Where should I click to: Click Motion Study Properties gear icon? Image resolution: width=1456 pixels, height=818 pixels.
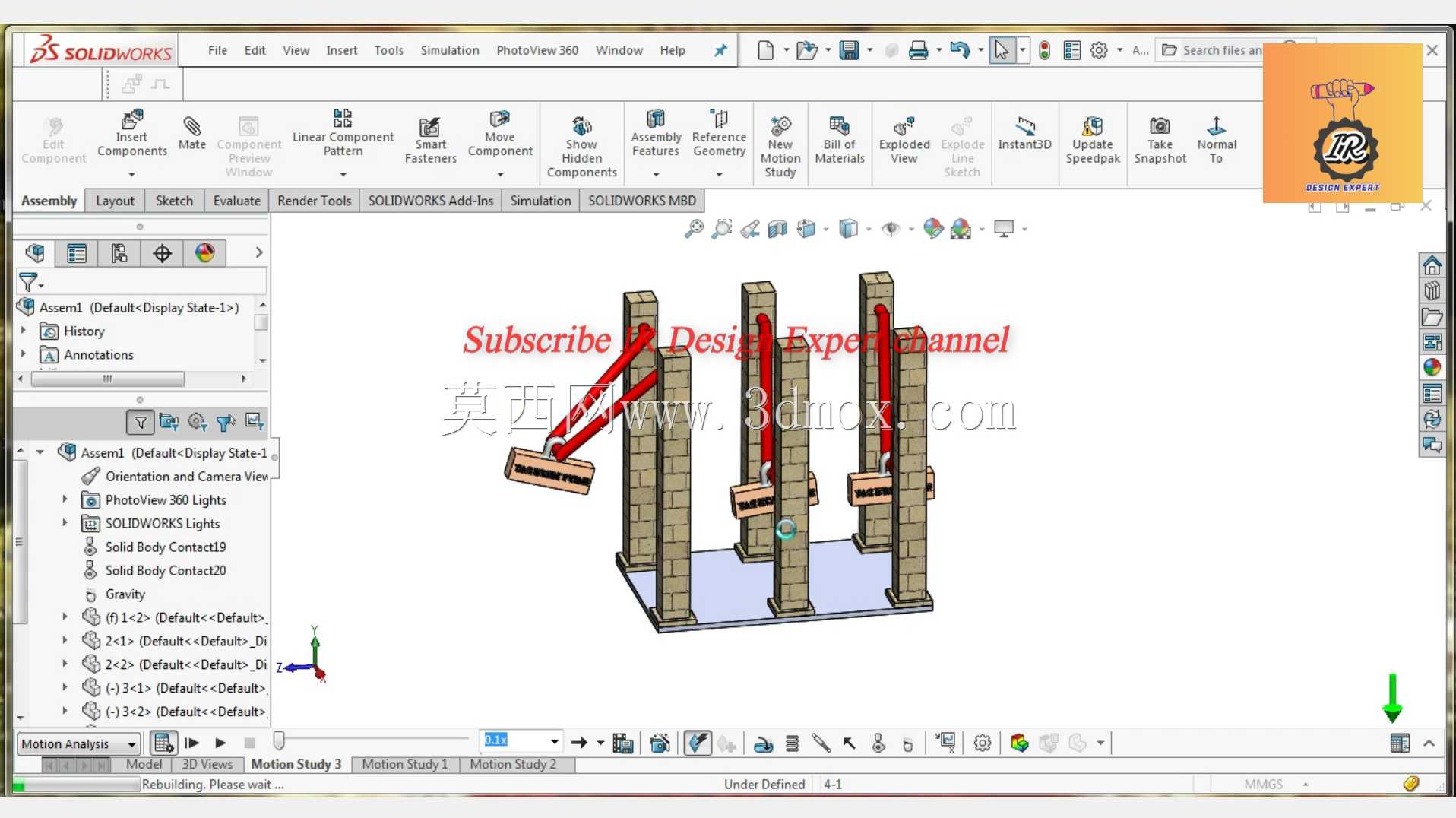983,743
